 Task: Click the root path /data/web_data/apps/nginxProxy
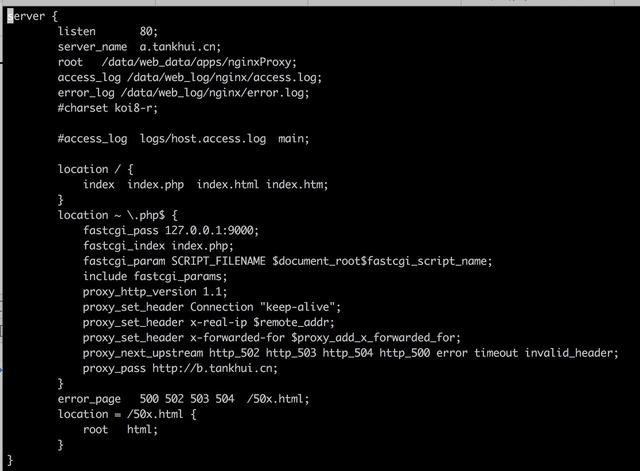tap(199, 62)
